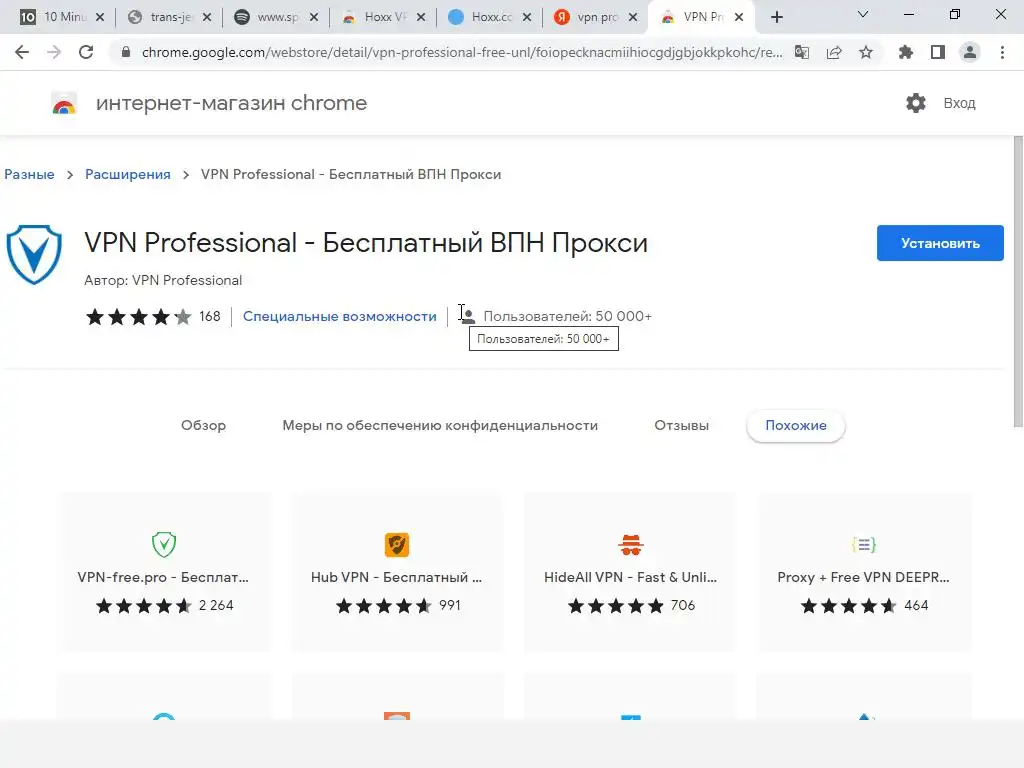This screenshot has height=768, width=1024.
Task: Install the extension with Установить
Action: point(940,243)
